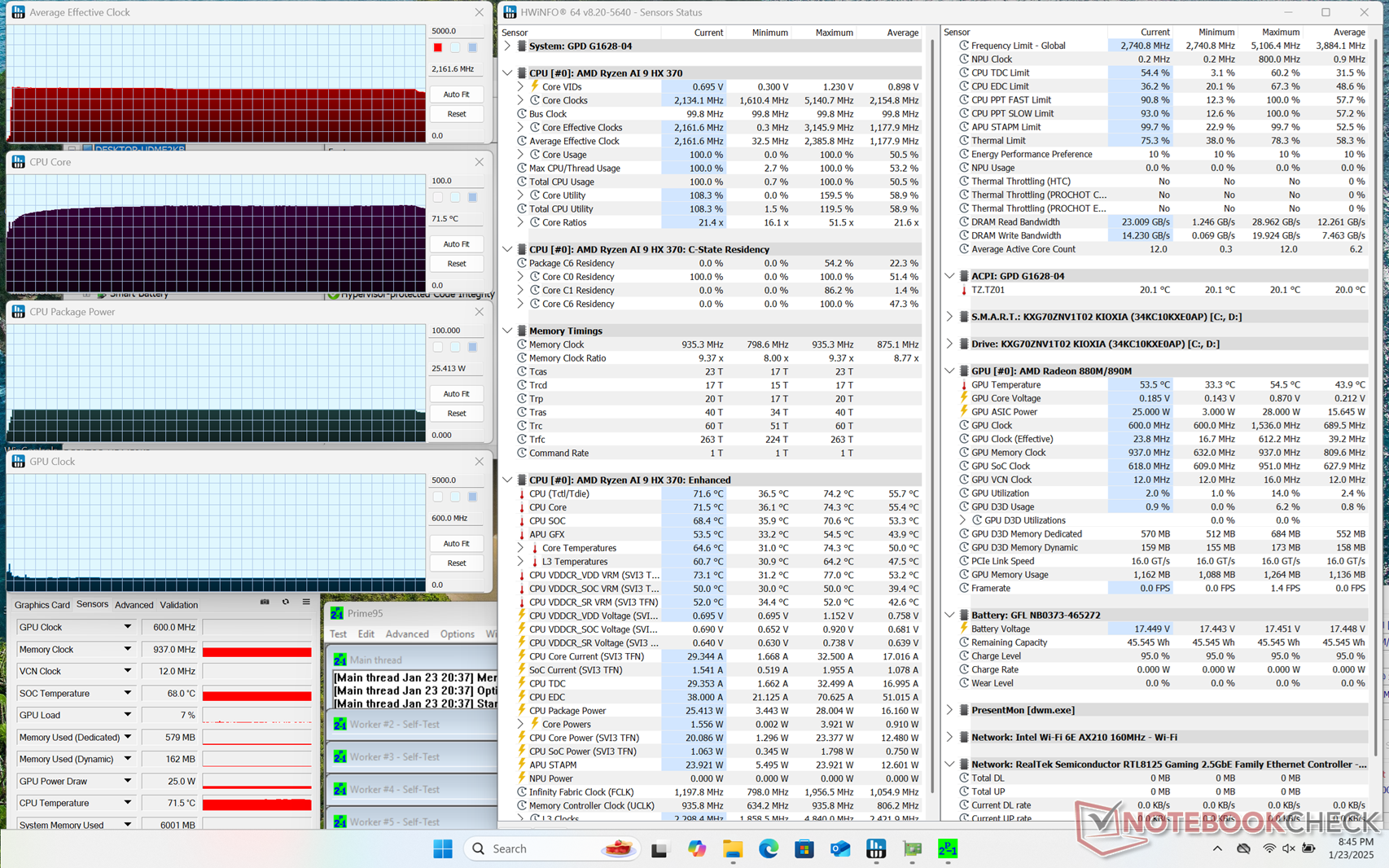This screenshot has height=868, width=1389.
Task: Click red color swatch in Average Effective Clock graph
Action: pos(438,48)
